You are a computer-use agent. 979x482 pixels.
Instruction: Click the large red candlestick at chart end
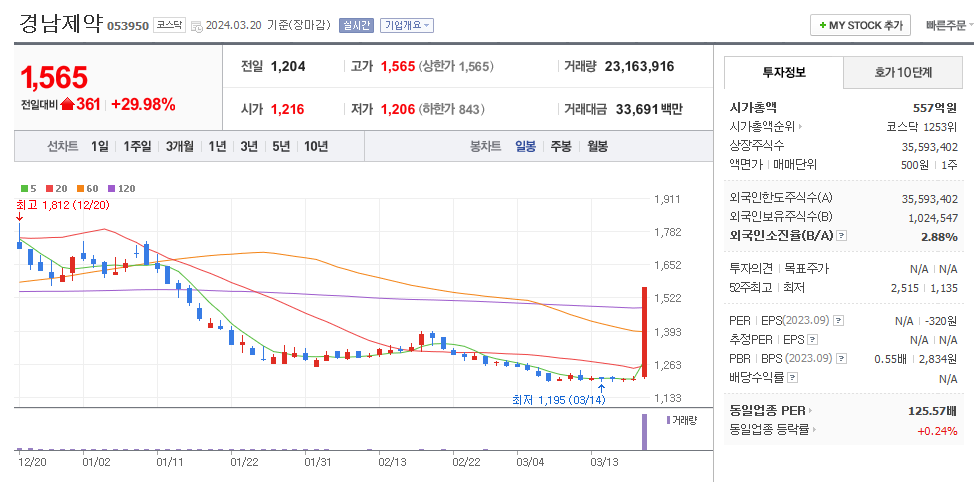click(644, 332)
